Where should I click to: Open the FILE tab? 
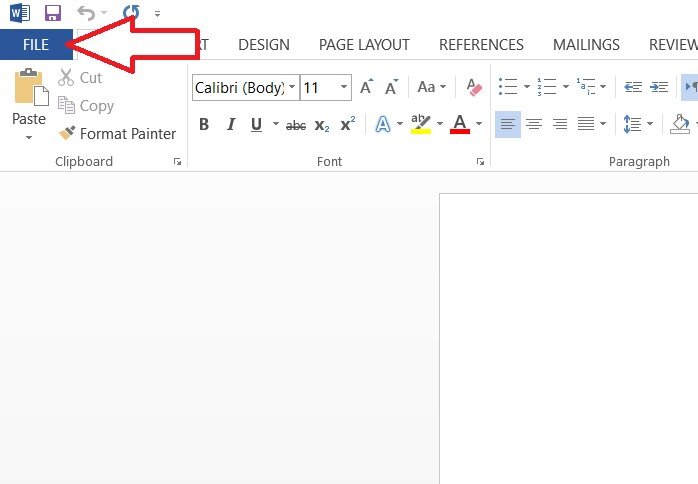click(x=35, y=44)
